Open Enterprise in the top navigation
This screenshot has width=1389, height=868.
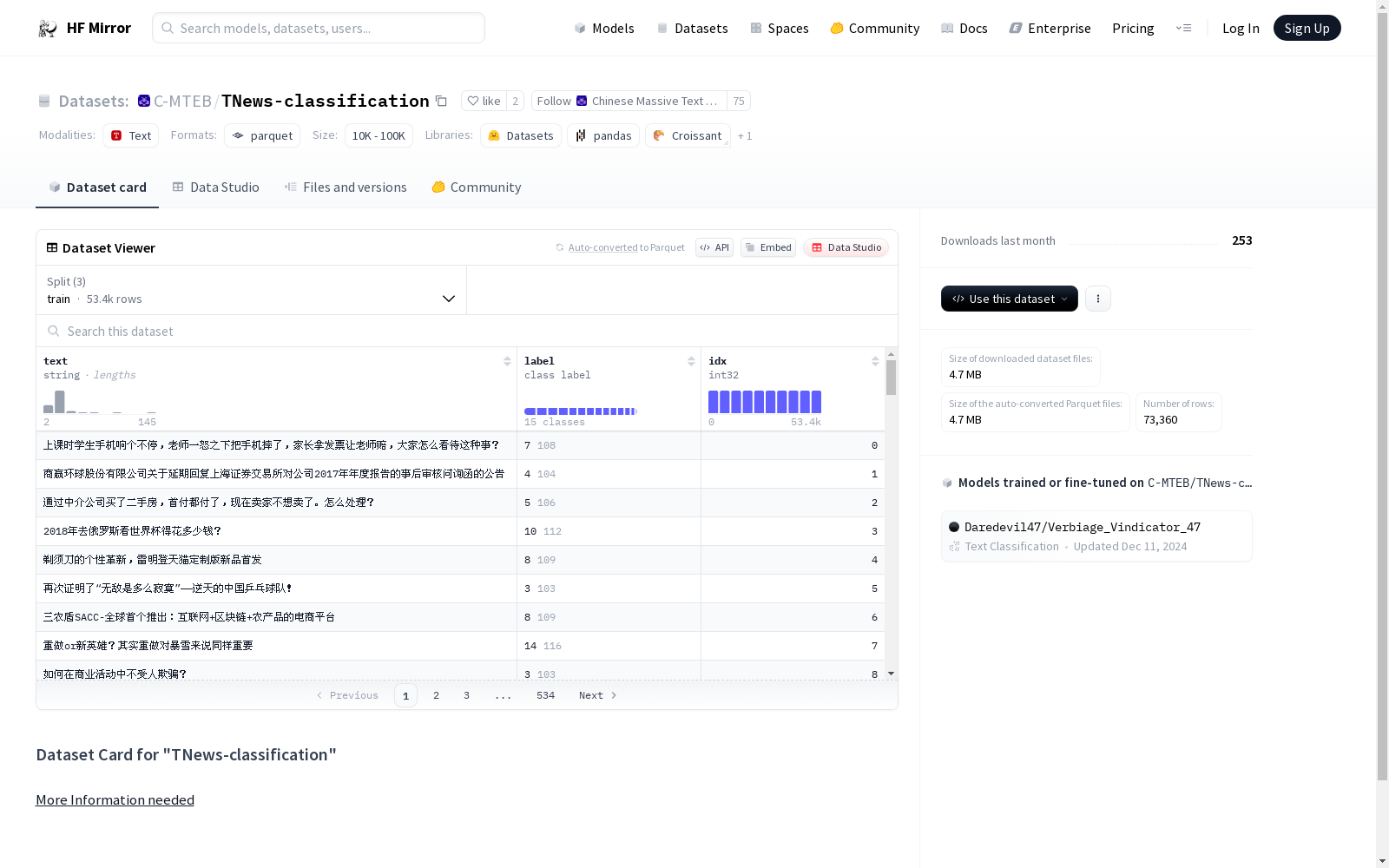[x=1050, y=28]
